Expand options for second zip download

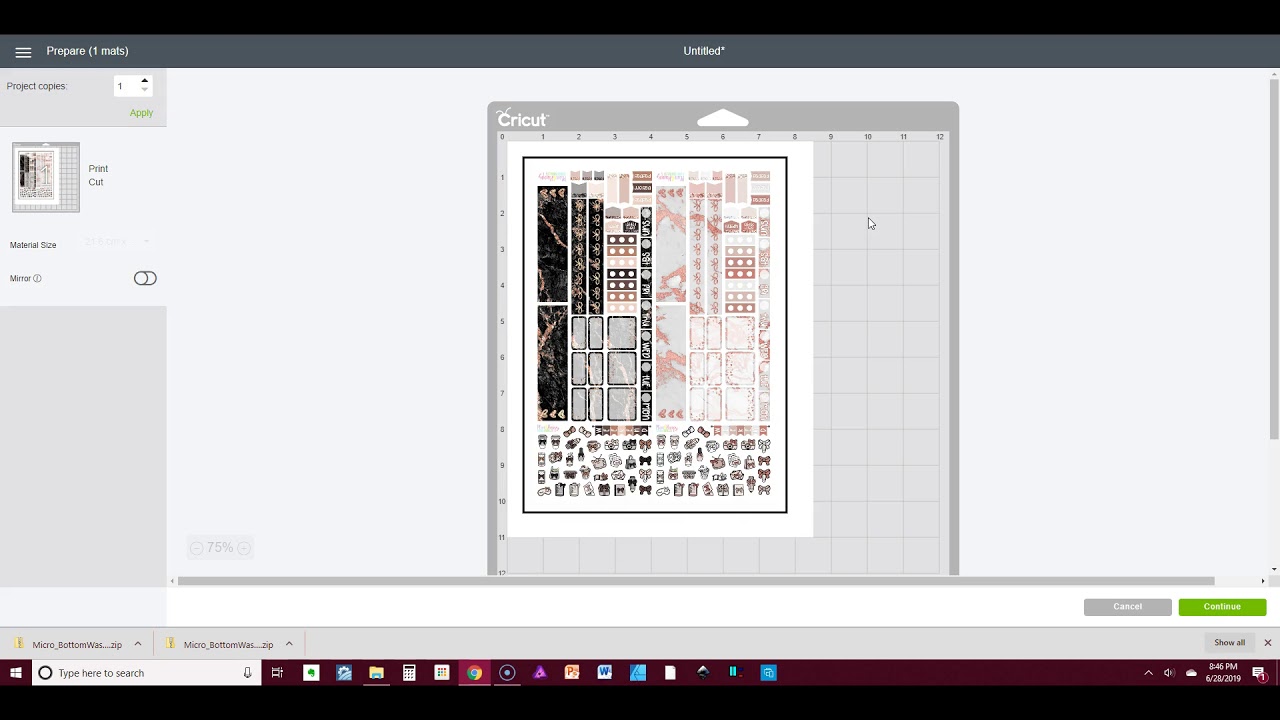pyautogui.click(x=289, y=644)
